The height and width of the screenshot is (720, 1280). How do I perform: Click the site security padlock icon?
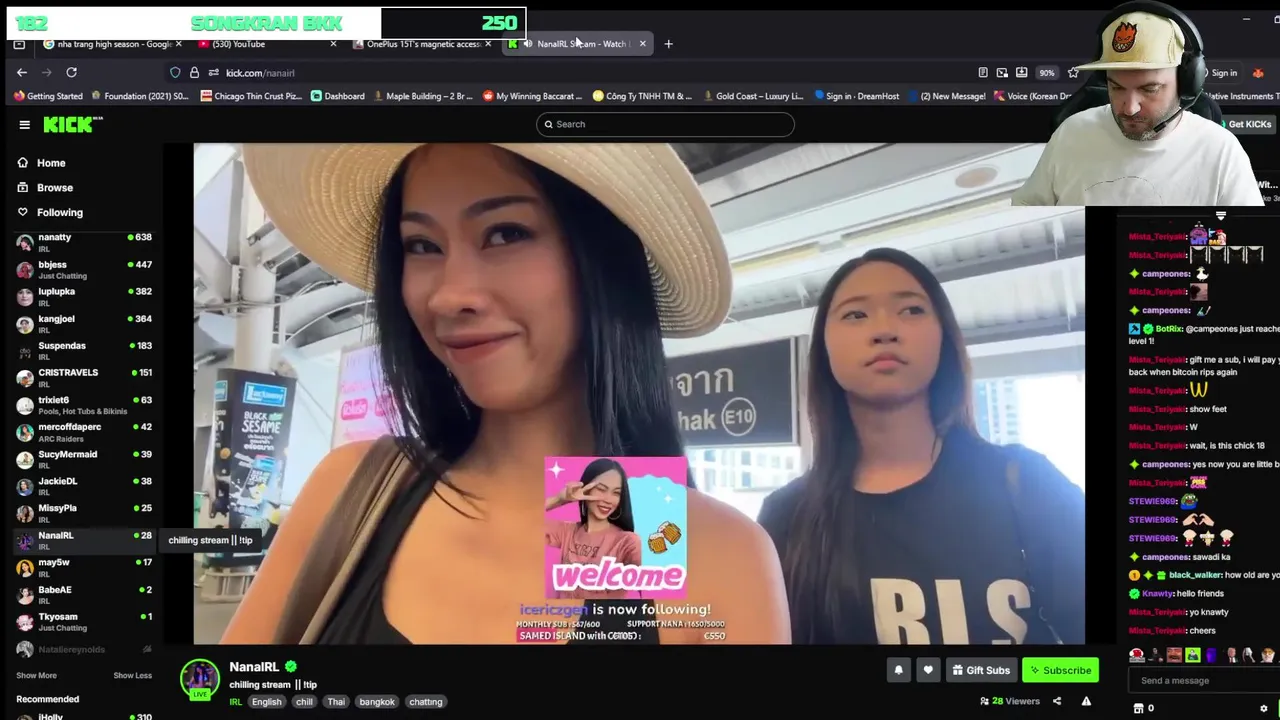[194, 72]
